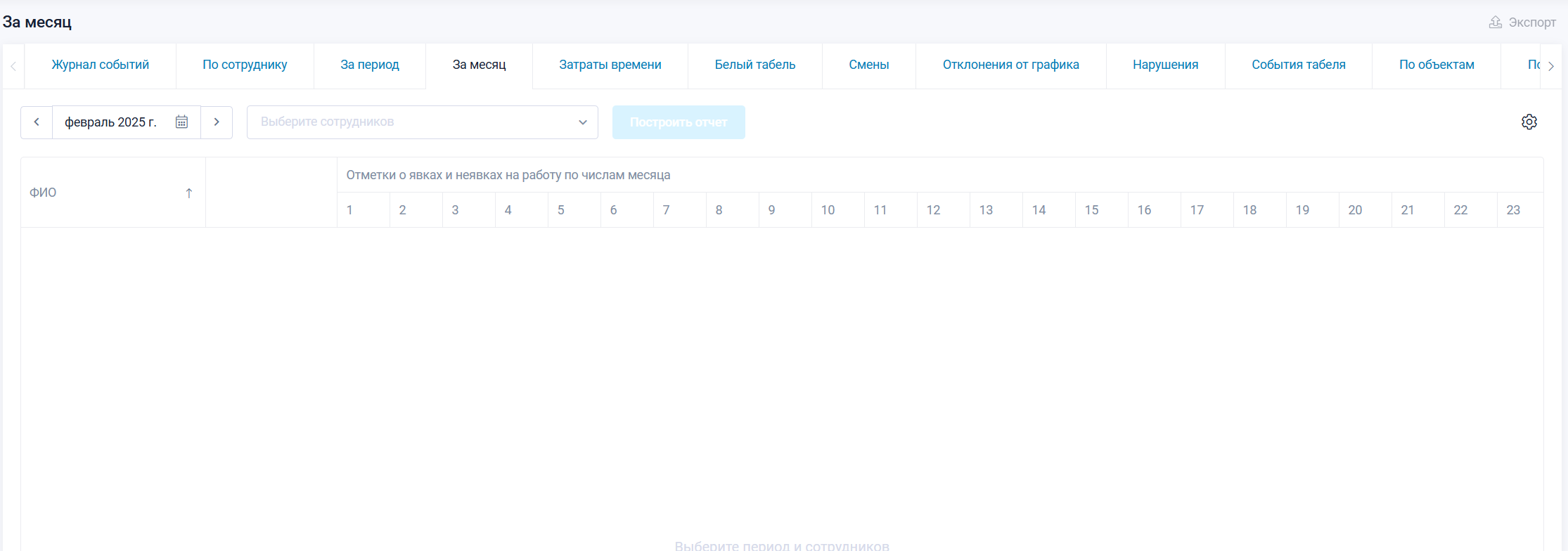Screen dimensions: 1568x551
Task: Open the февраль 2025 г. month field
Action: coord(111,122)
